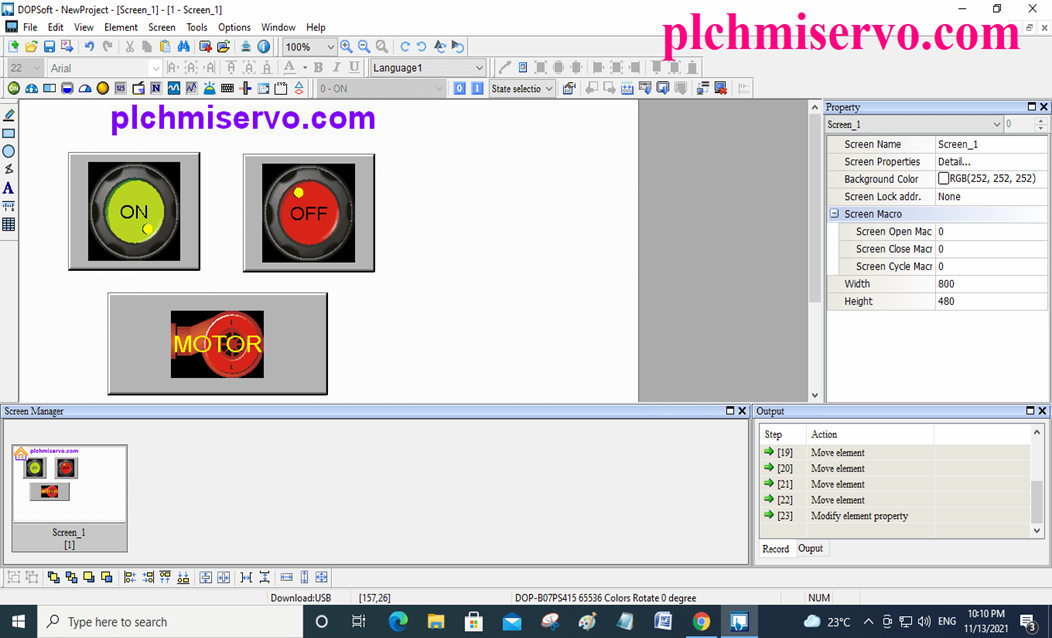Screen dimensions: 1052x638
Task: Click the Paste clipboard icon
Action: point(165,46)
